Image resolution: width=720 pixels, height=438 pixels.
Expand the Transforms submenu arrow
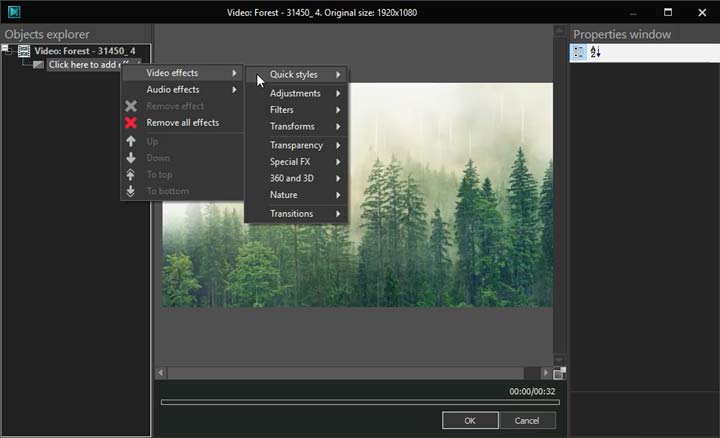coord(338,126)
